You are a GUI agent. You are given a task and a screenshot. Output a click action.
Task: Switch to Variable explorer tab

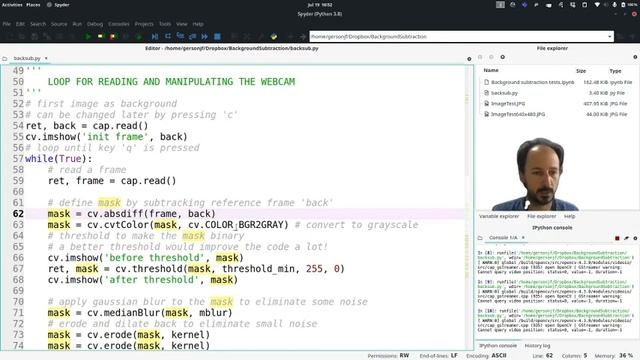499,216
